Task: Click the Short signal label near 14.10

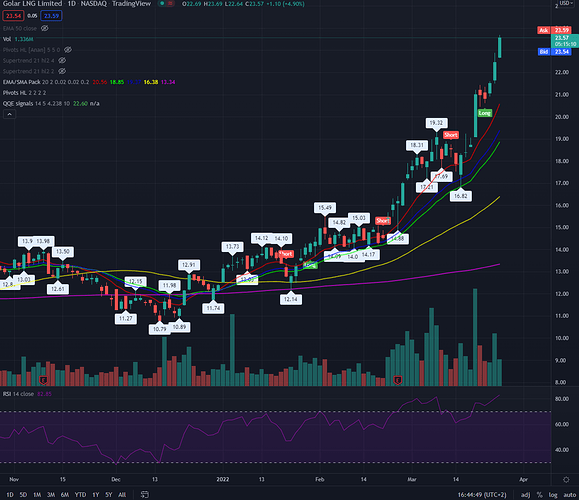Action: [x=286, y=254]
